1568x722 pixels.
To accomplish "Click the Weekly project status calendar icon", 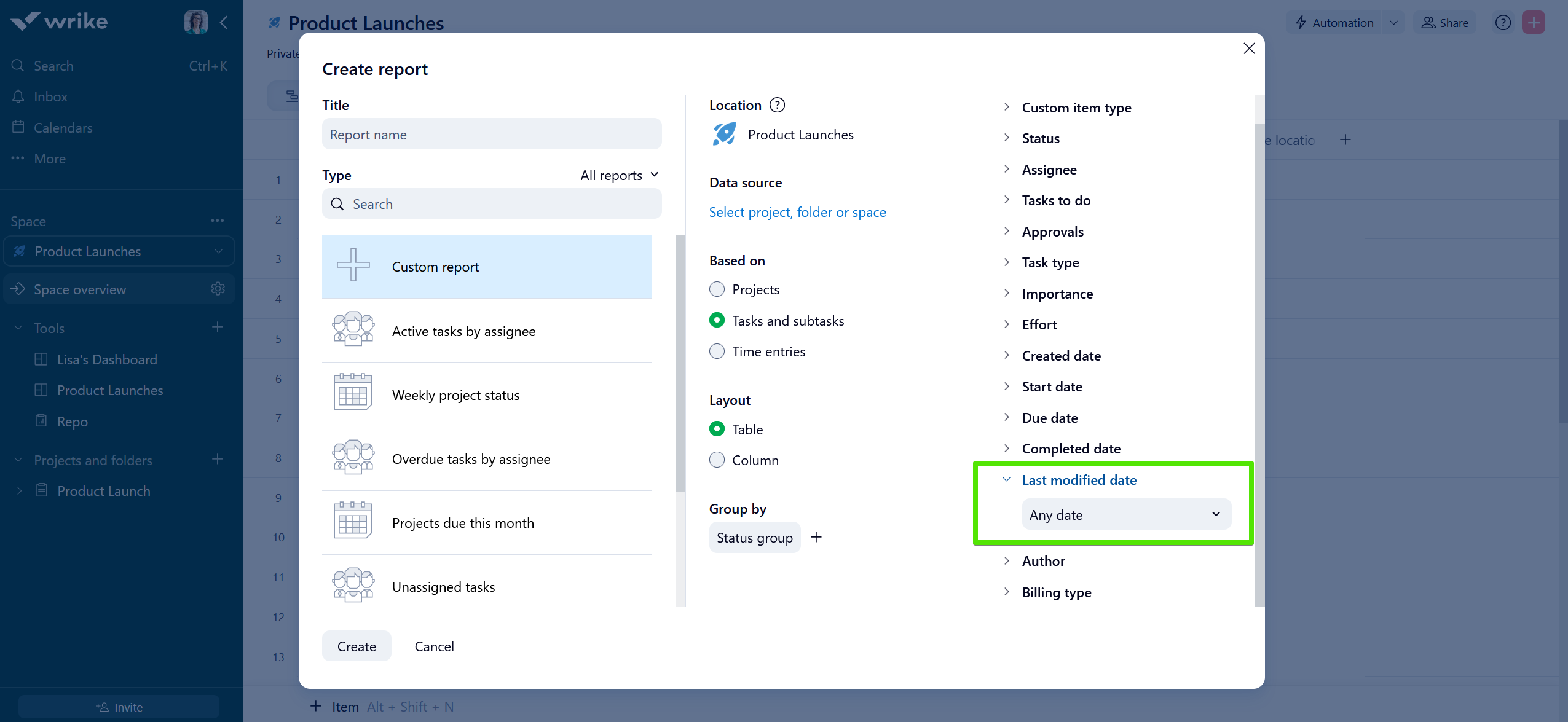I will 353,393.
